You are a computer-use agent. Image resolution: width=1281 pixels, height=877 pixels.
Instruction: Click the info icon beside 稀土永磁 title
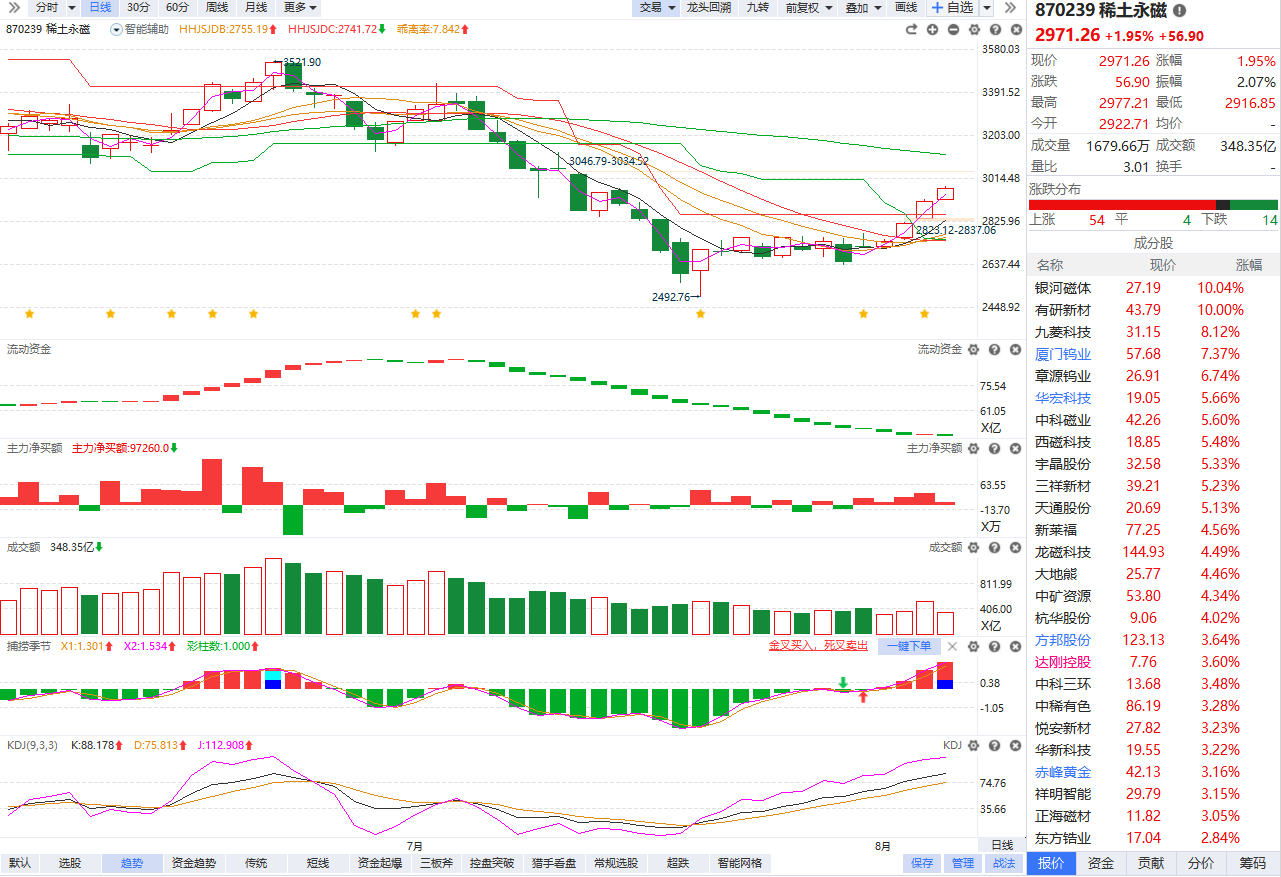[x=1179, y=10]
